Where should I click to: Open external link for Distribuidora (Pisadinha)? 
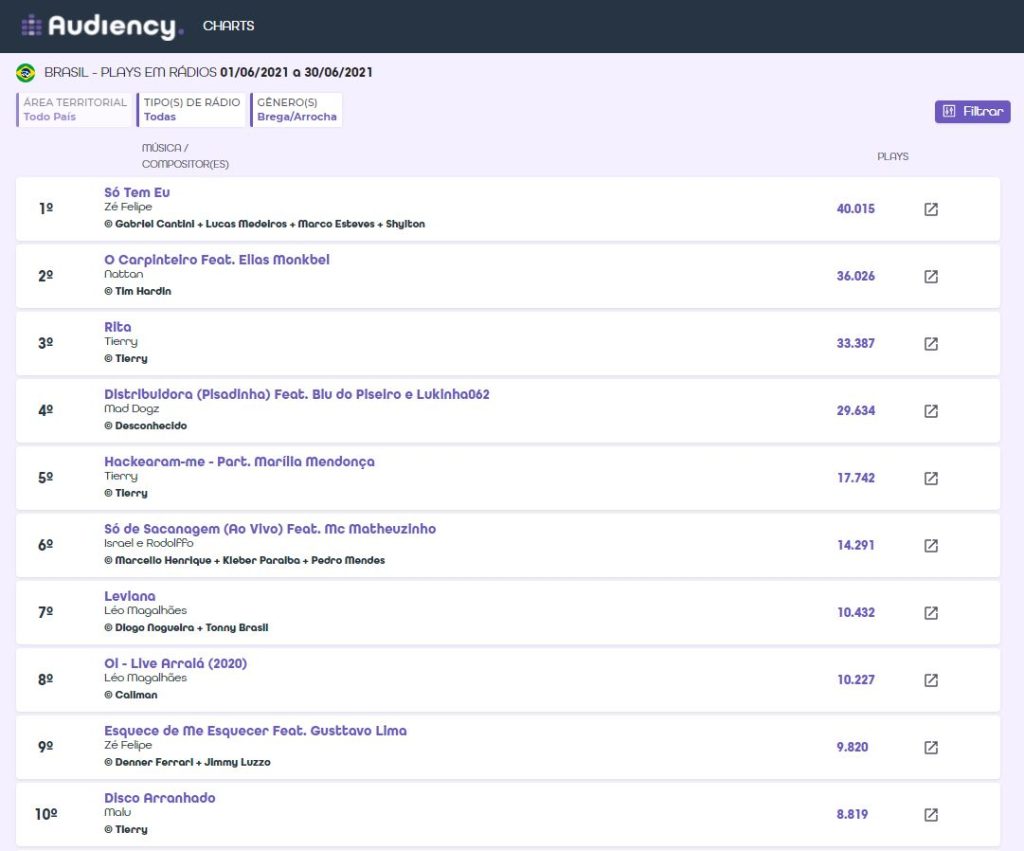tap(931, 411)
